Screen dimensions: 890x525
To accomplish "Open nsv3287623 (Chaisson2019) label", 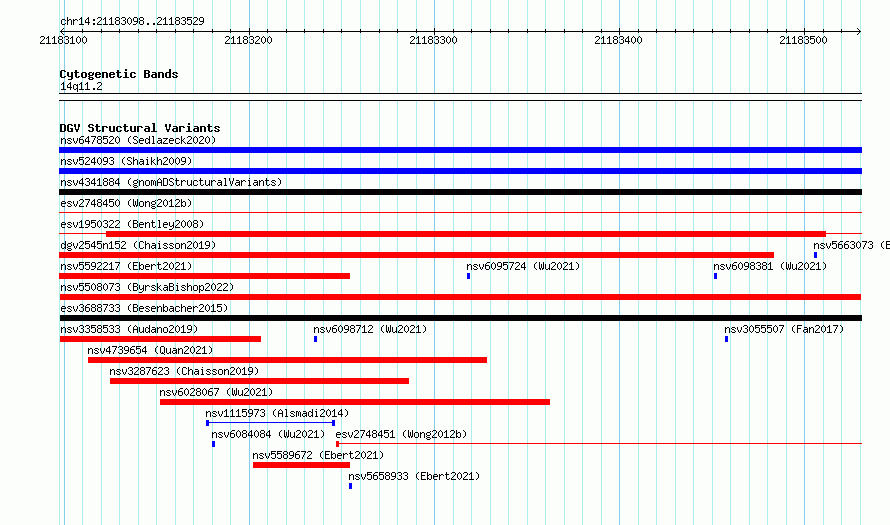I will click(184, 371).
